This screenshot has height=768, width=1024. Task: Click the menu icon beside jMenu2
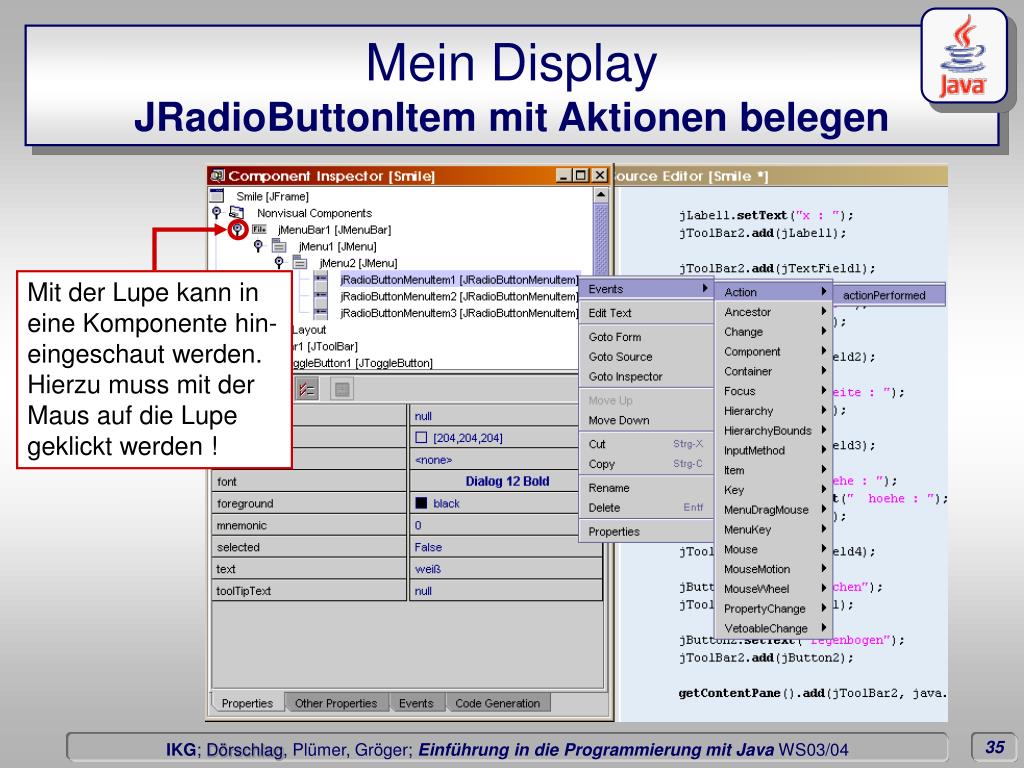click(300, 263)
